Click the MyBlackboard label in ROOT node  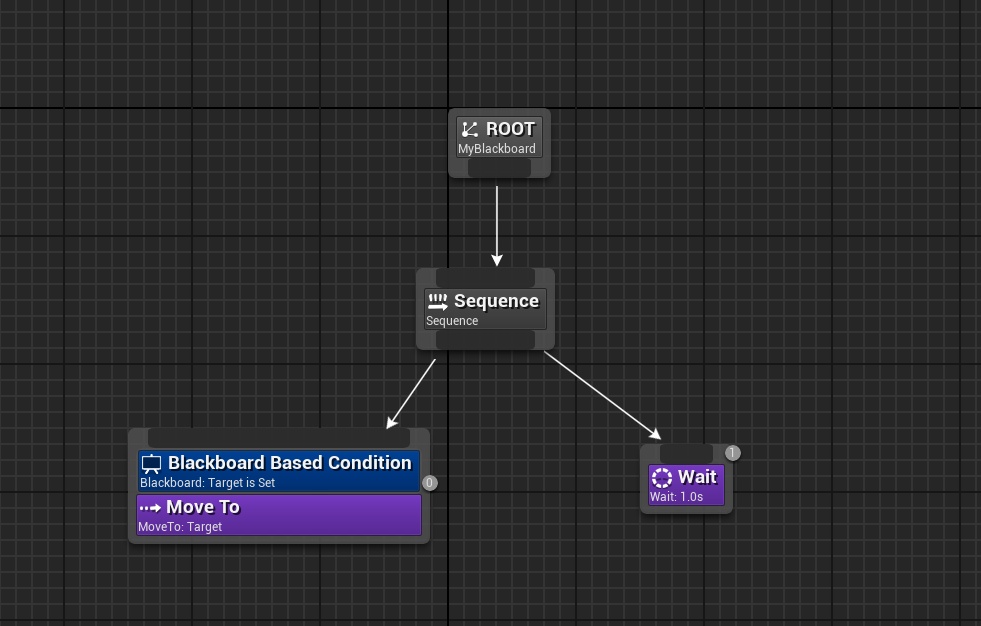coord(497,149)
